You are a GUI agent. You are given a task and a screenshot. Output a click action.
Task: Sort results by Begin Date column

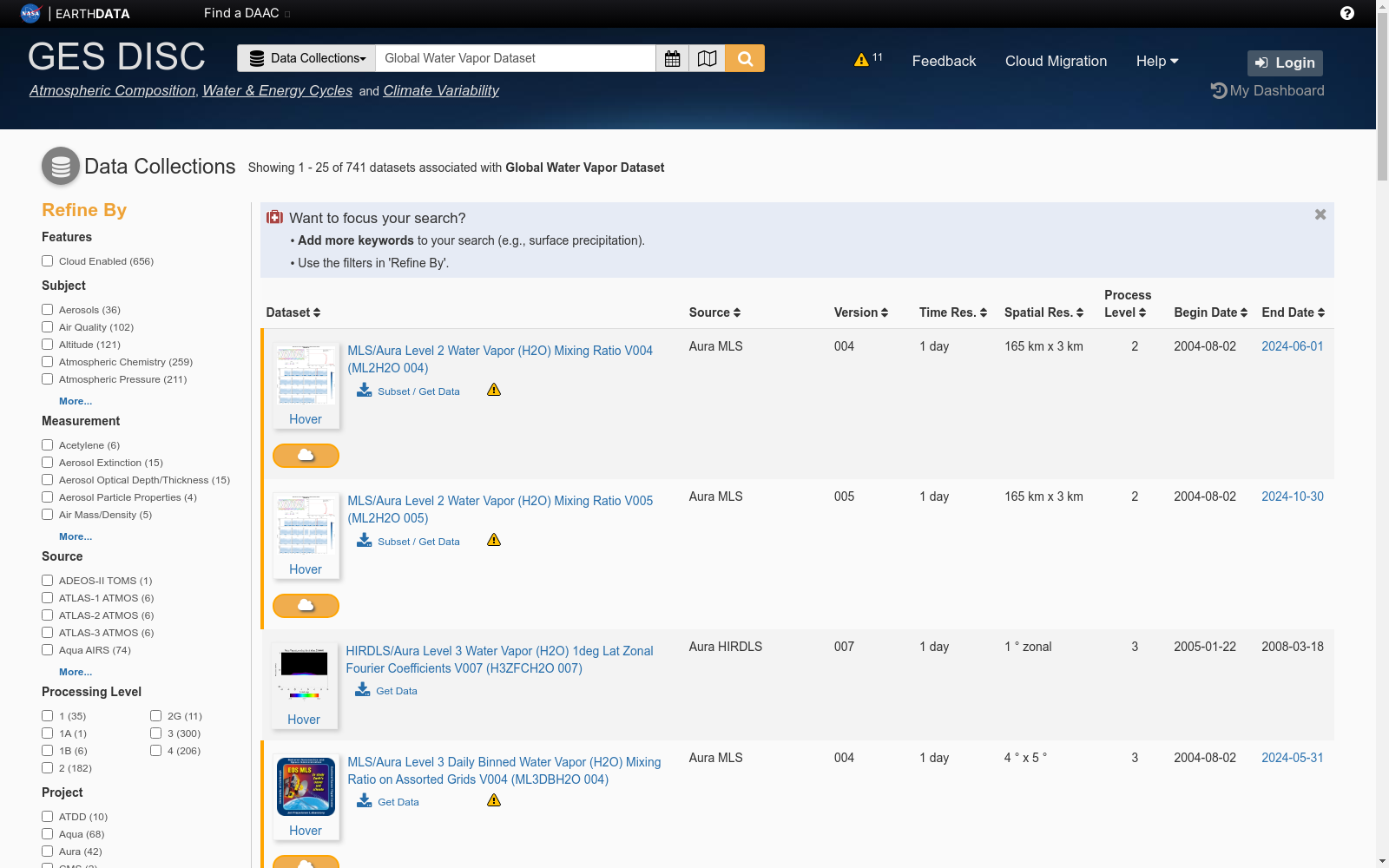(x=1211, y=312)
